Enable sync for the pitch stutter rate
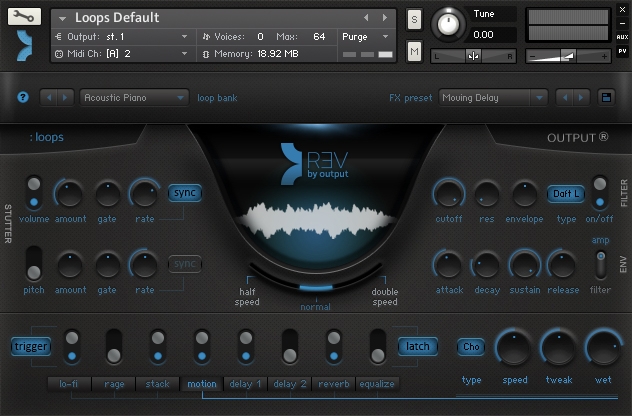 pyautogui.click(x=185, y=264)
